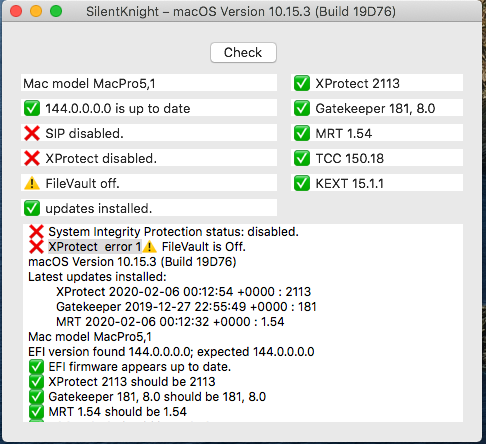Click red cross beside 'XProtect error 1'
The width and height of the screenshot is (486, 444).
[x=36, y=247]
